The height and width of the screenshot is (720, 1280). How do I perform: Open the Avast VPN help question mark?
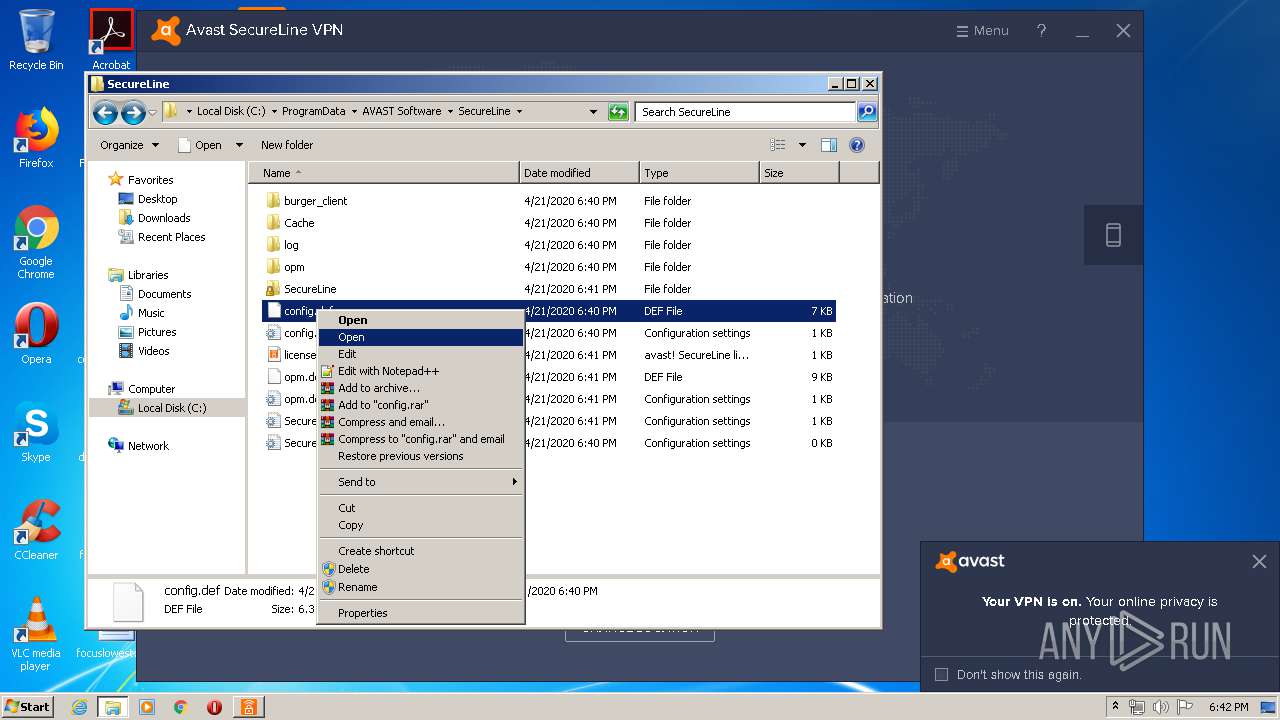(x=1041, y=31)
